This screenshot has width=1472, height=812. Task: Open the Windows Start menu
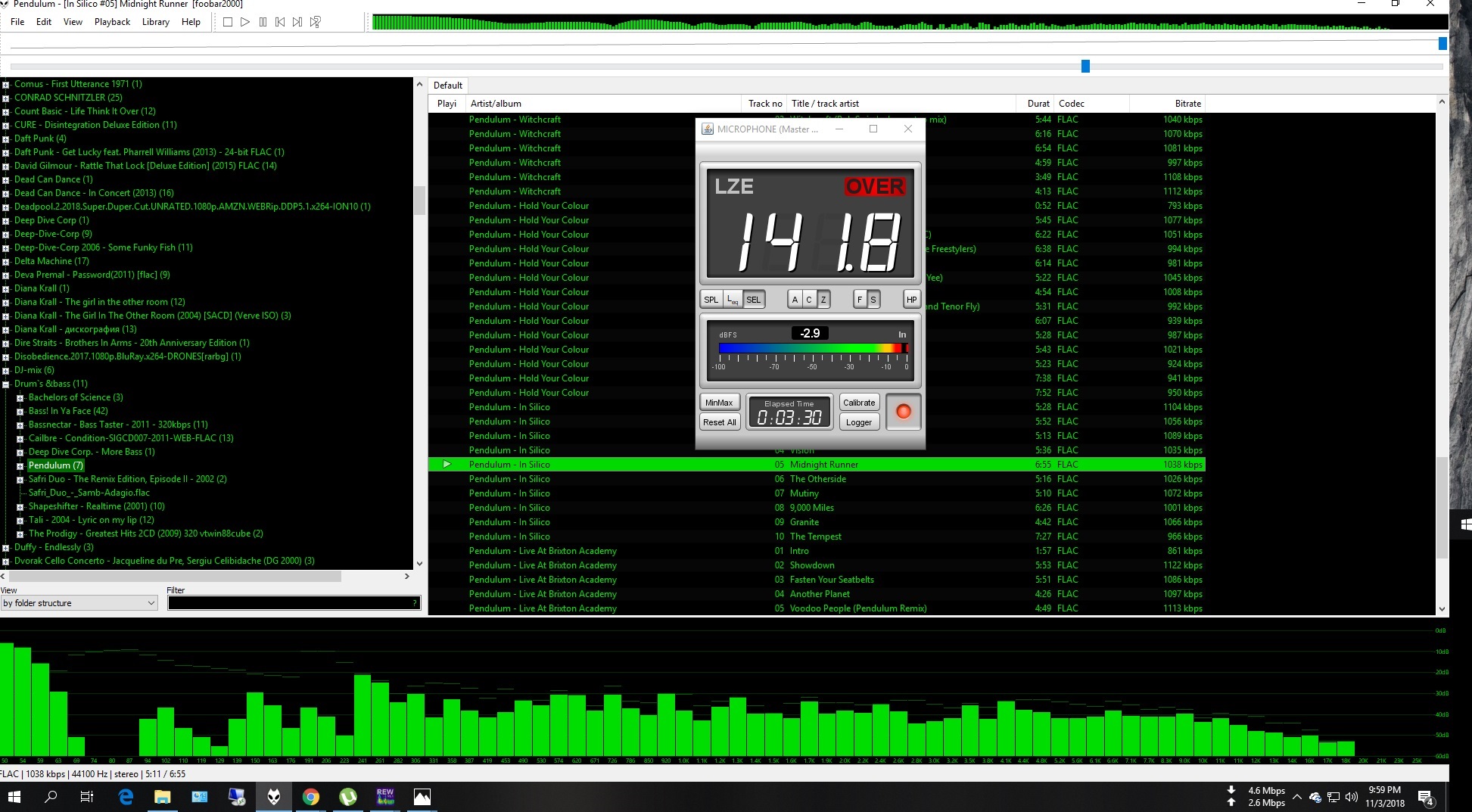point(14,797)
